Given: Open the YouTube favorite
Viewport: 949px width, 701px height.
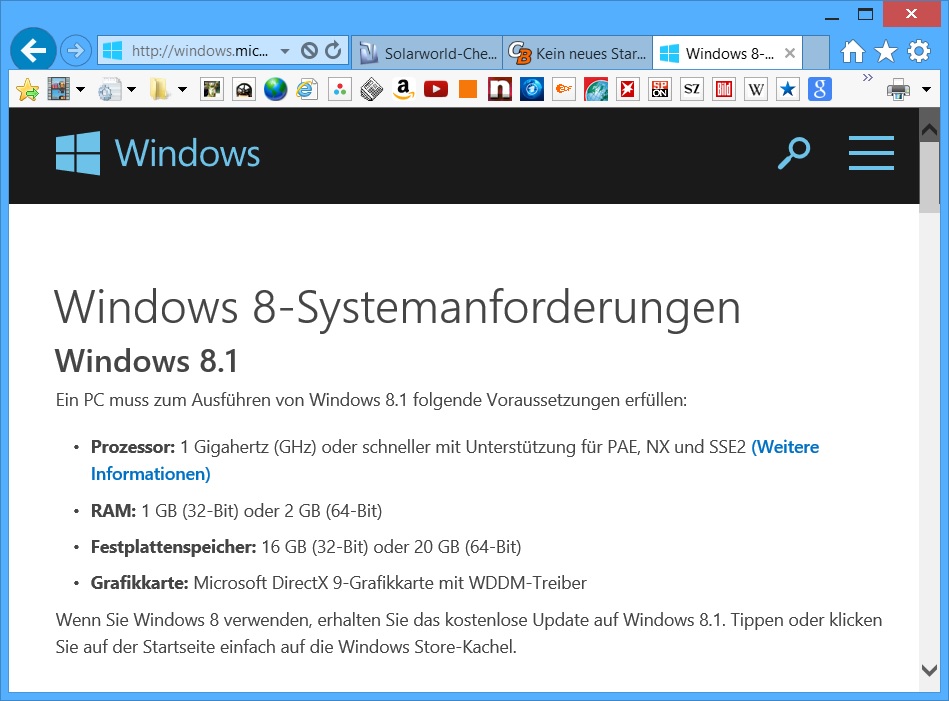Looking at the screenshot, I should (436, 90).
